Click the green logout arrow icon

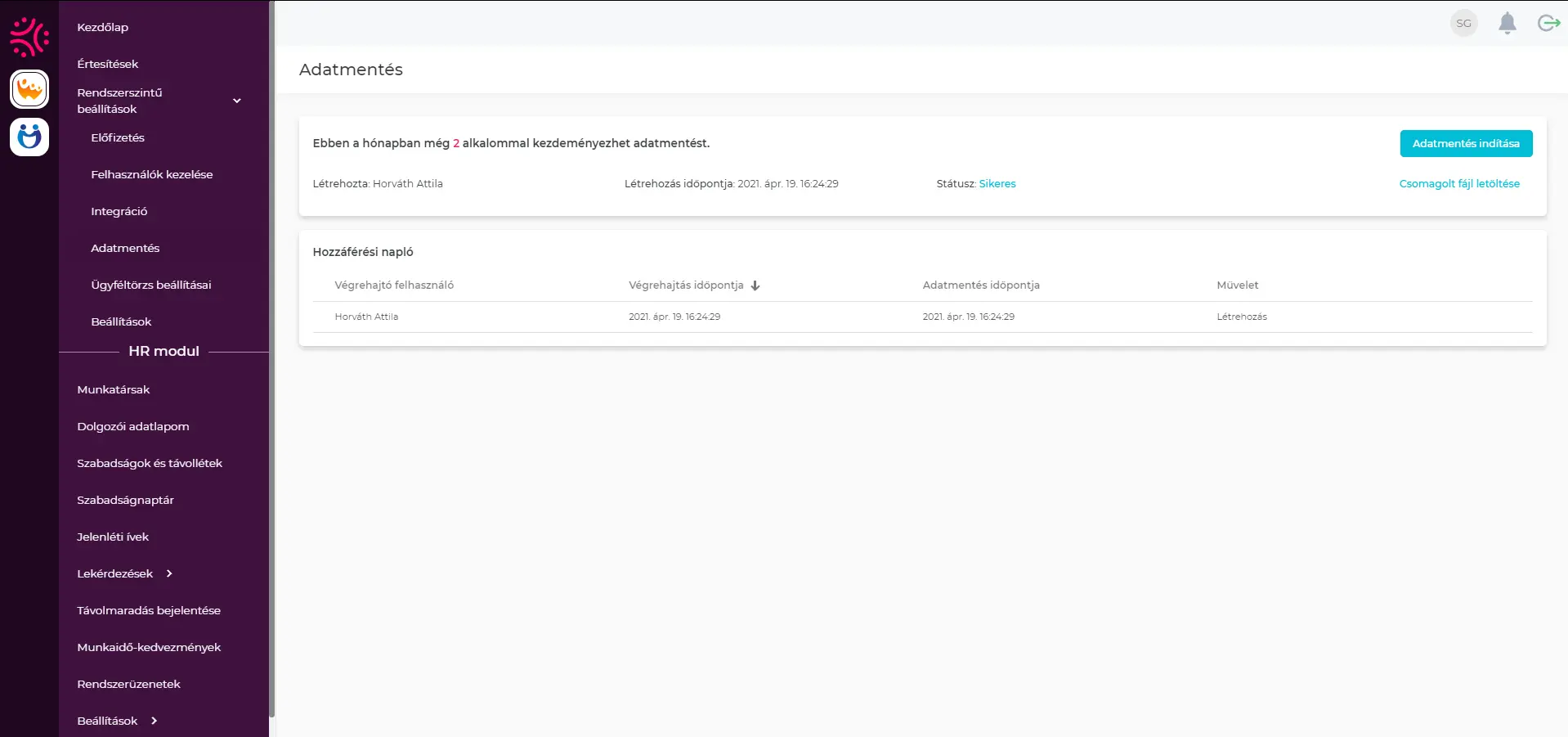point(1548,24)
